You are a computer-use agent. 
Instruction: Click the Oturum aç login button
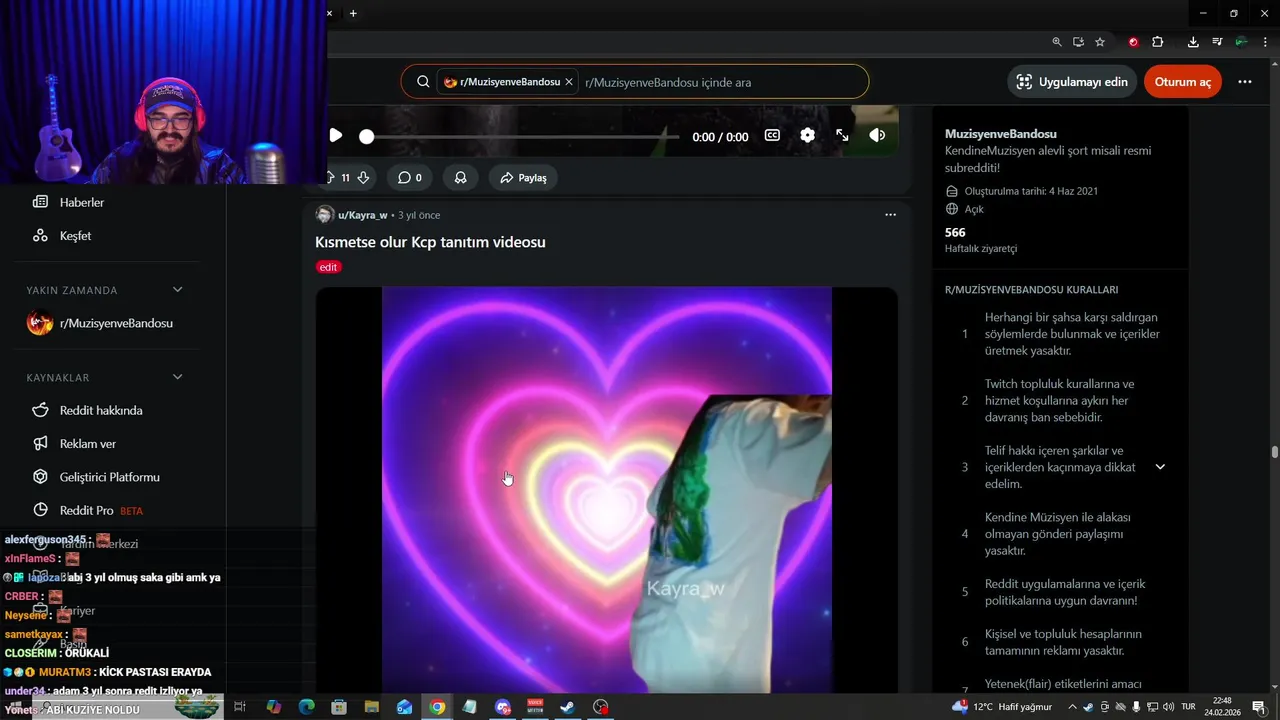[x=1183, y=82]
